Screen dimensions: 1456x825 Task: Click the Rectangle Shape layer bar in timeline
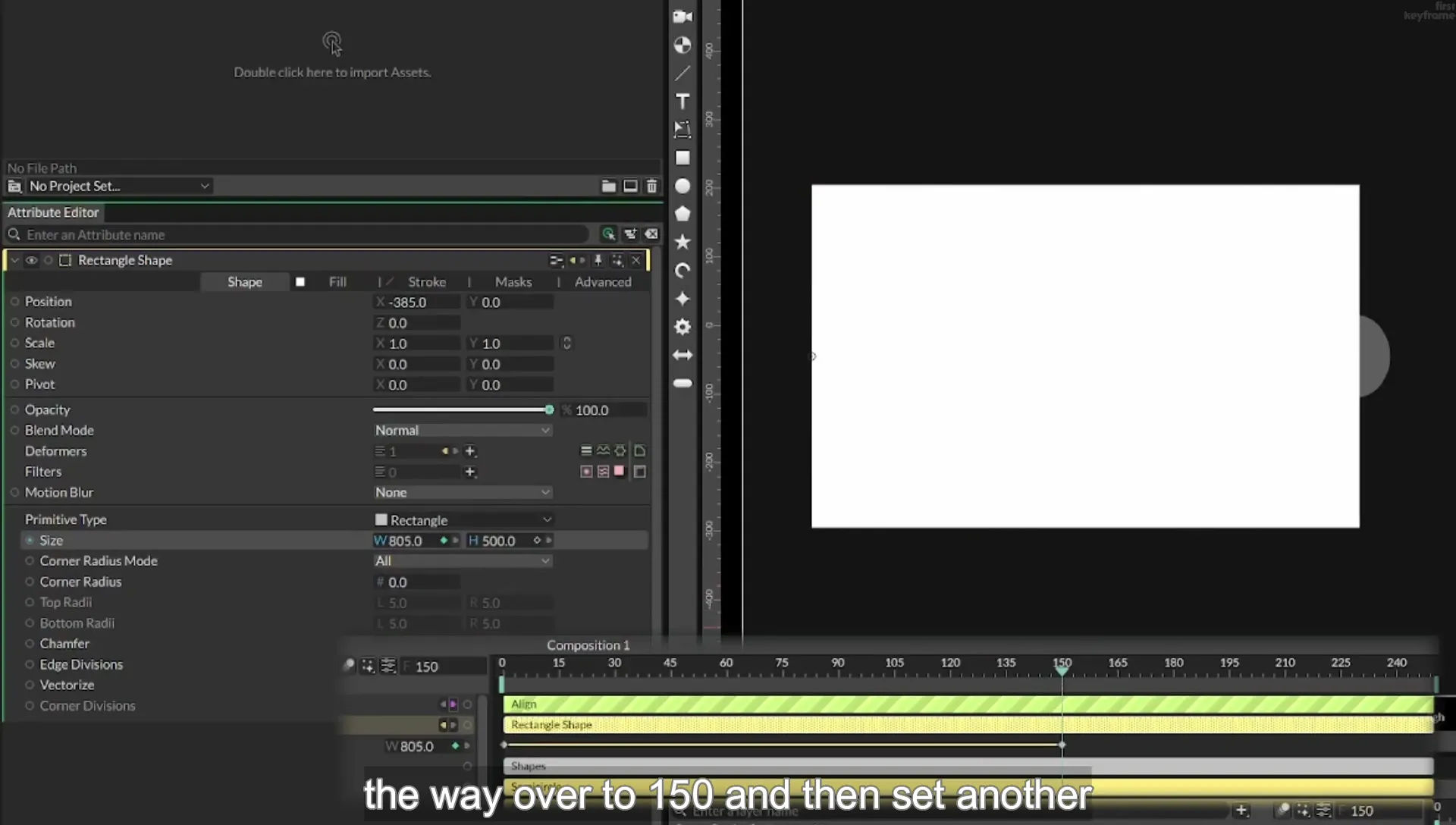[x=968, y=725]
